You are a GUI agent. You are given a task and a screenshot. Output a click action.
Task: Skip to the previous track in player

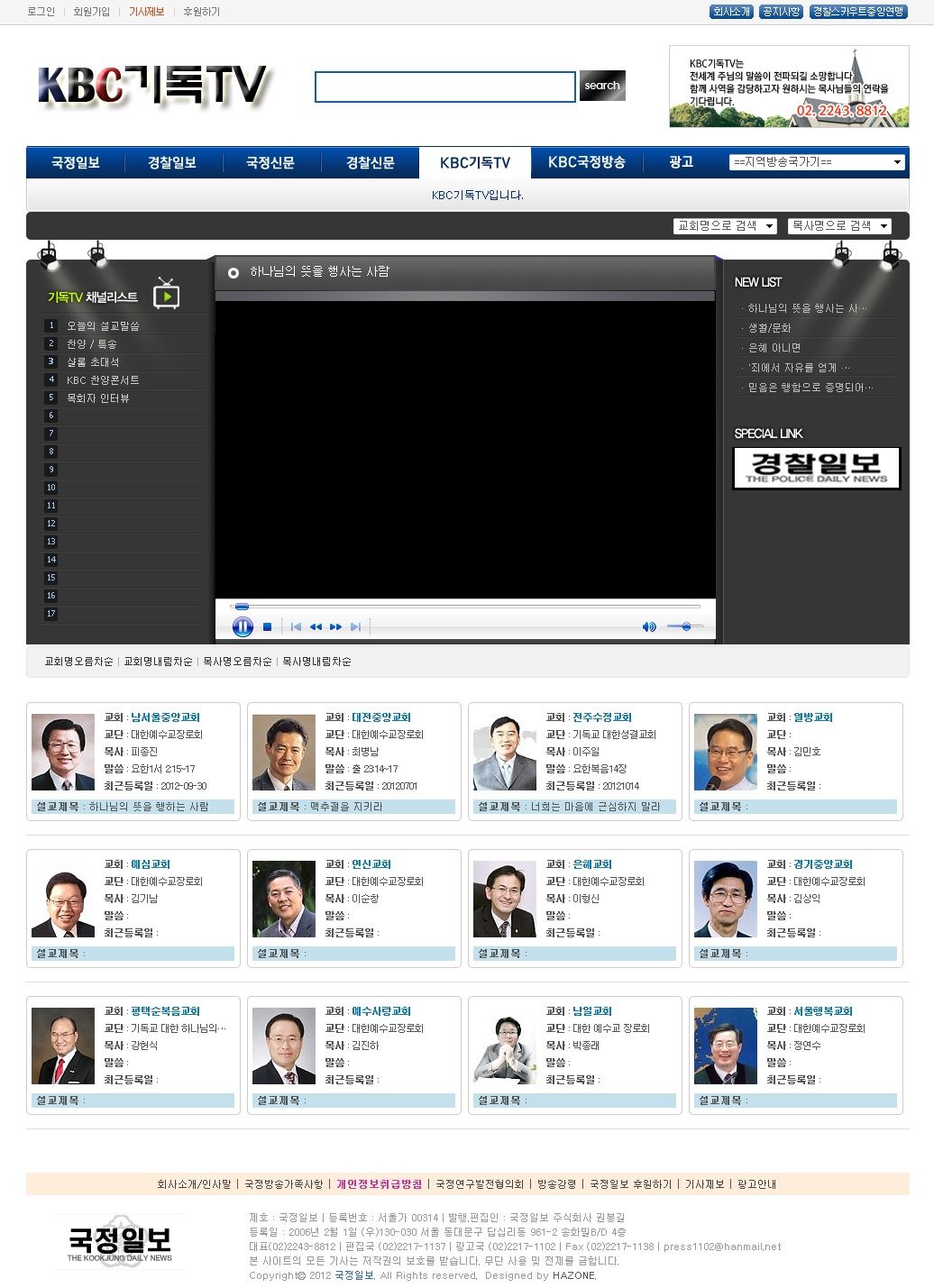(296, 626)
